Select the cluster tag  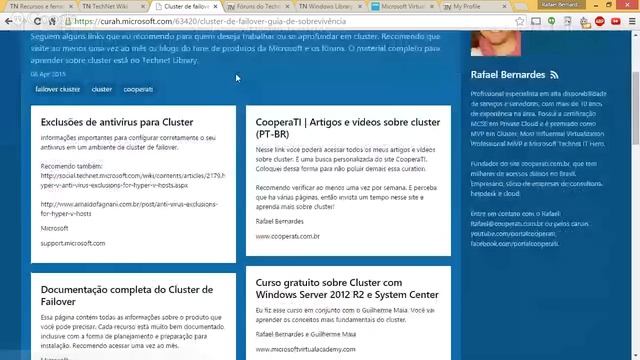pos(102,89)
